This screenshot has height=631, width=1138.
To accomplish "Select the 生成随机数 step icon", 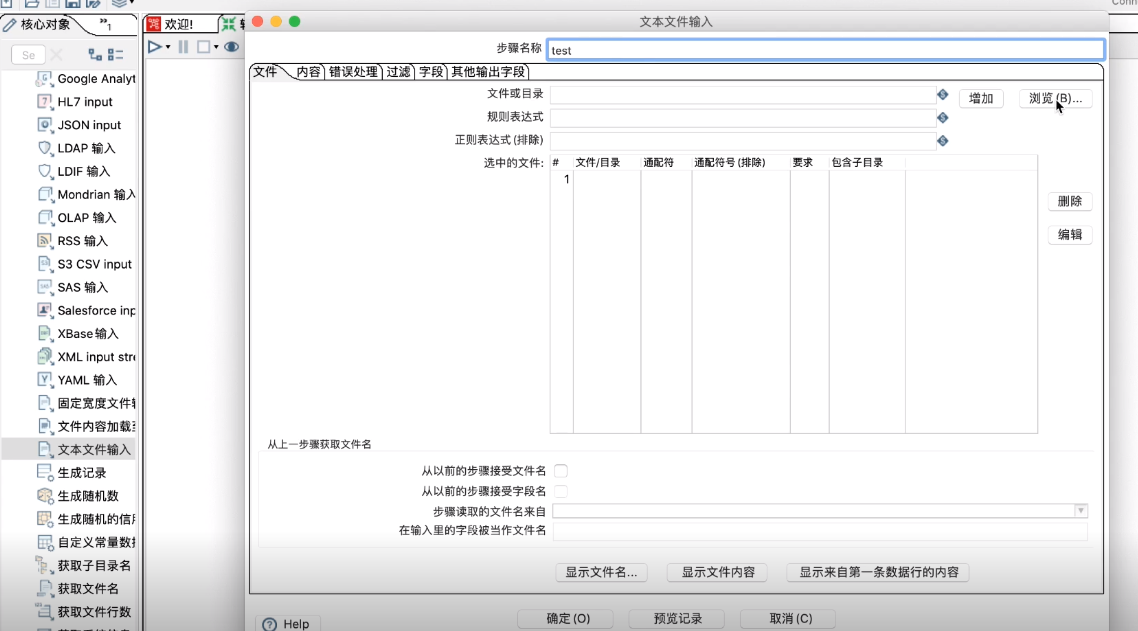I will click(x=44, y=495).
